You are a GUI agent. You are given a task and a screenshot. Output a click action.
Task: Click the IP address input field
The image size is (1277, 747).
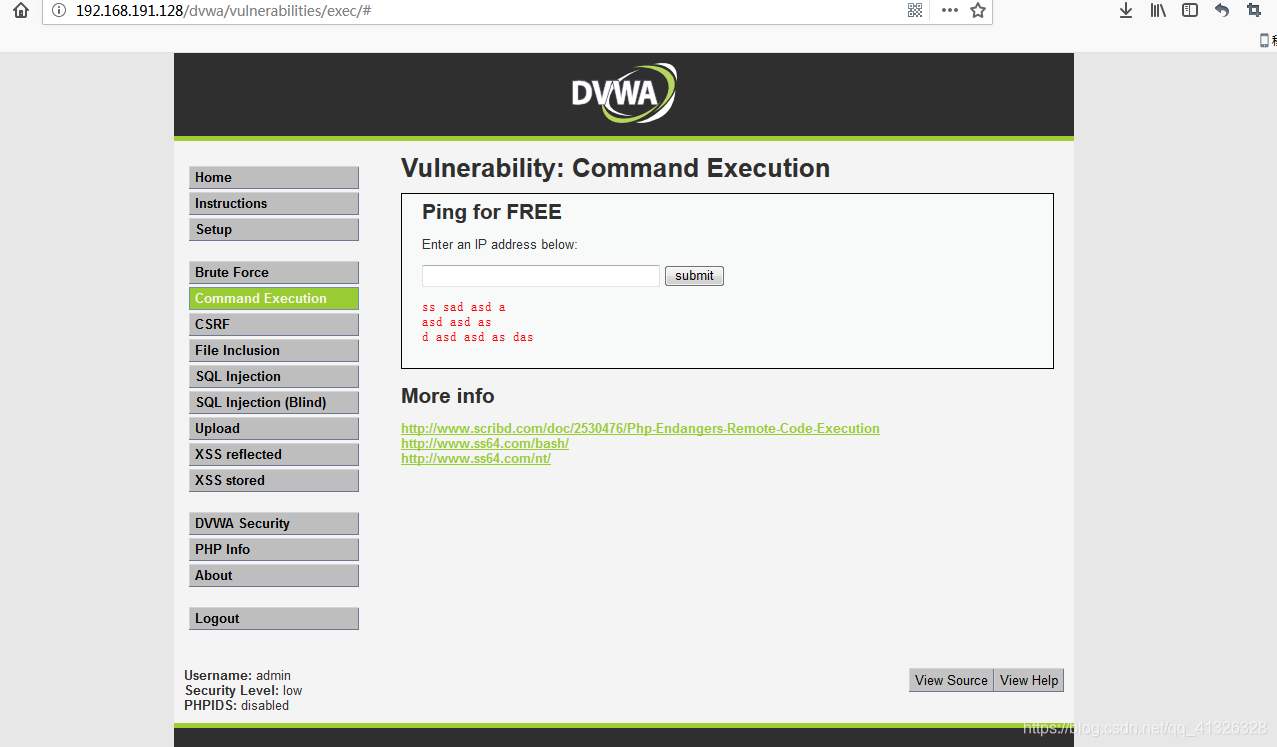pos(541,276)
